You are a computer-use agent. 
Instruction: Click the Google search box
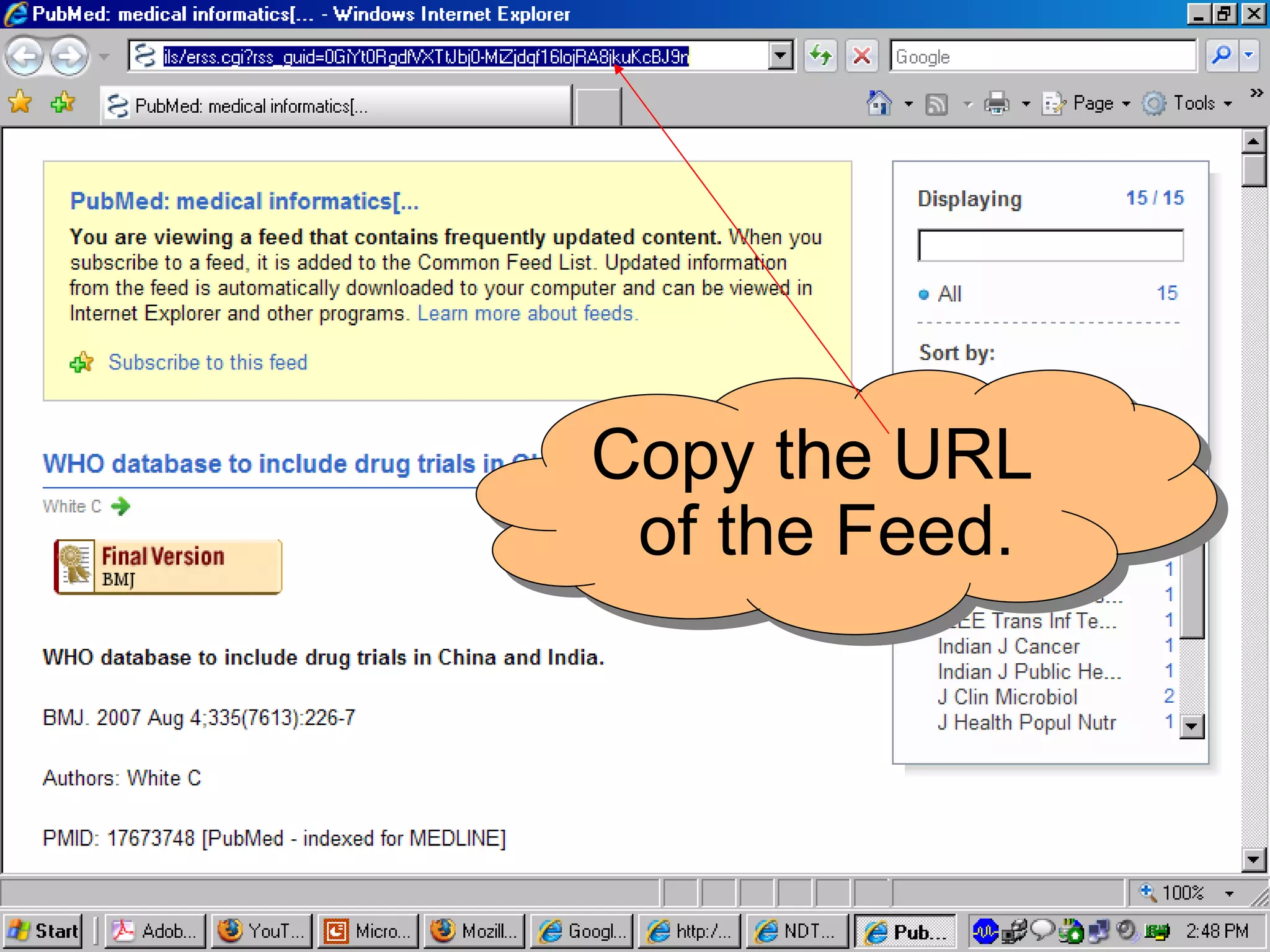(1043, 56)
